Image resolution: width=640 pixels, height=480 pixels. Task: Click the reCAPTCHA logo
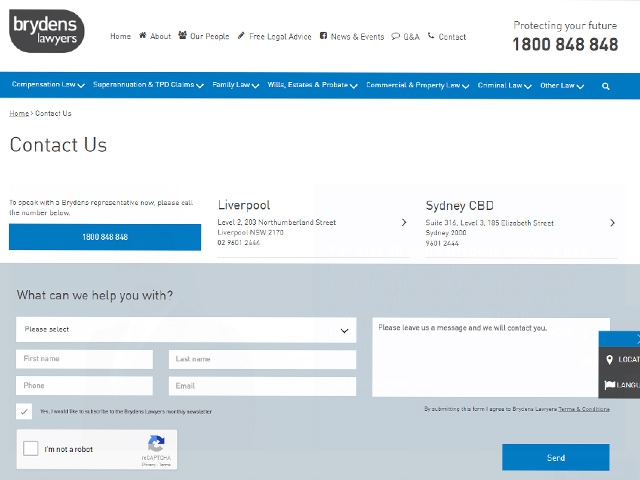coord(156,444)
